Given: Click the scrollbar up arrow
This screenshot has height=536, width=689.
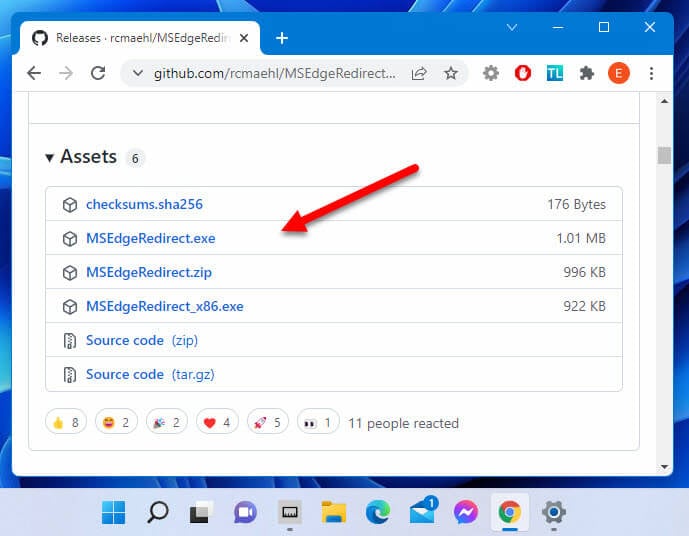Looking at the screenshot, I should (x=664, y=101).
